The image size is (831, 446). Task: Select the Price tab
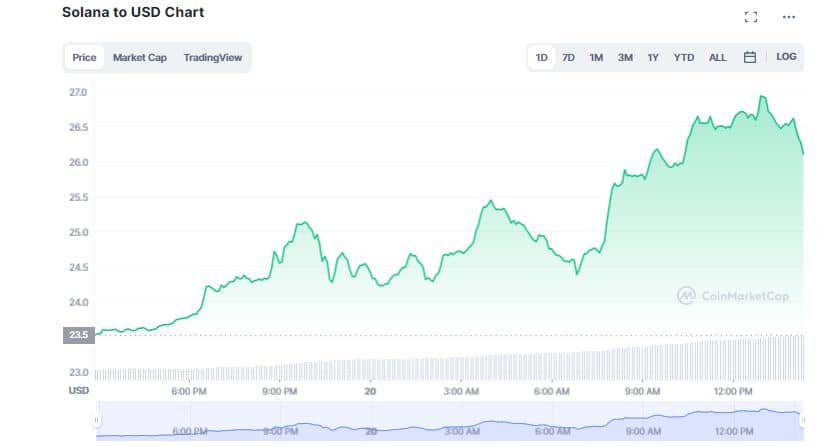84,57
